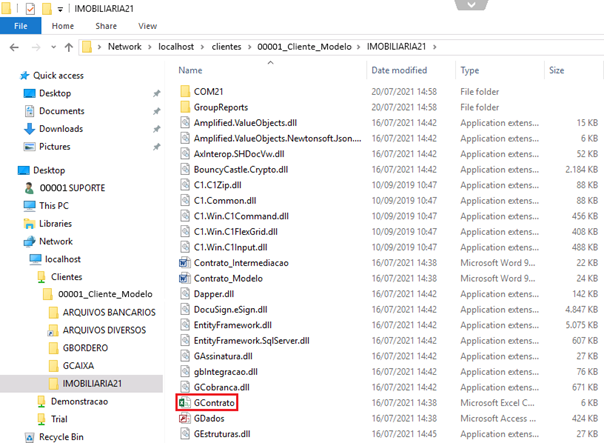The height and width of the screenshot is (443, 604).
Task: Click the Documents icon in Quick access
Action: [29, 111]
